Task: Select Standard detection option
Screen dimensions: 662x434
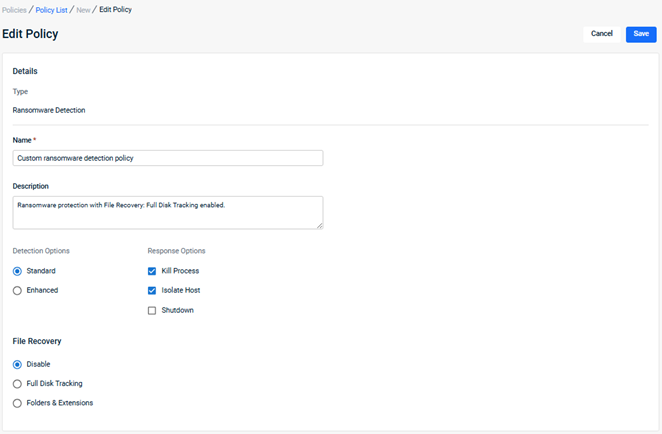Action: pyautogui.click(x=17, y=271)
